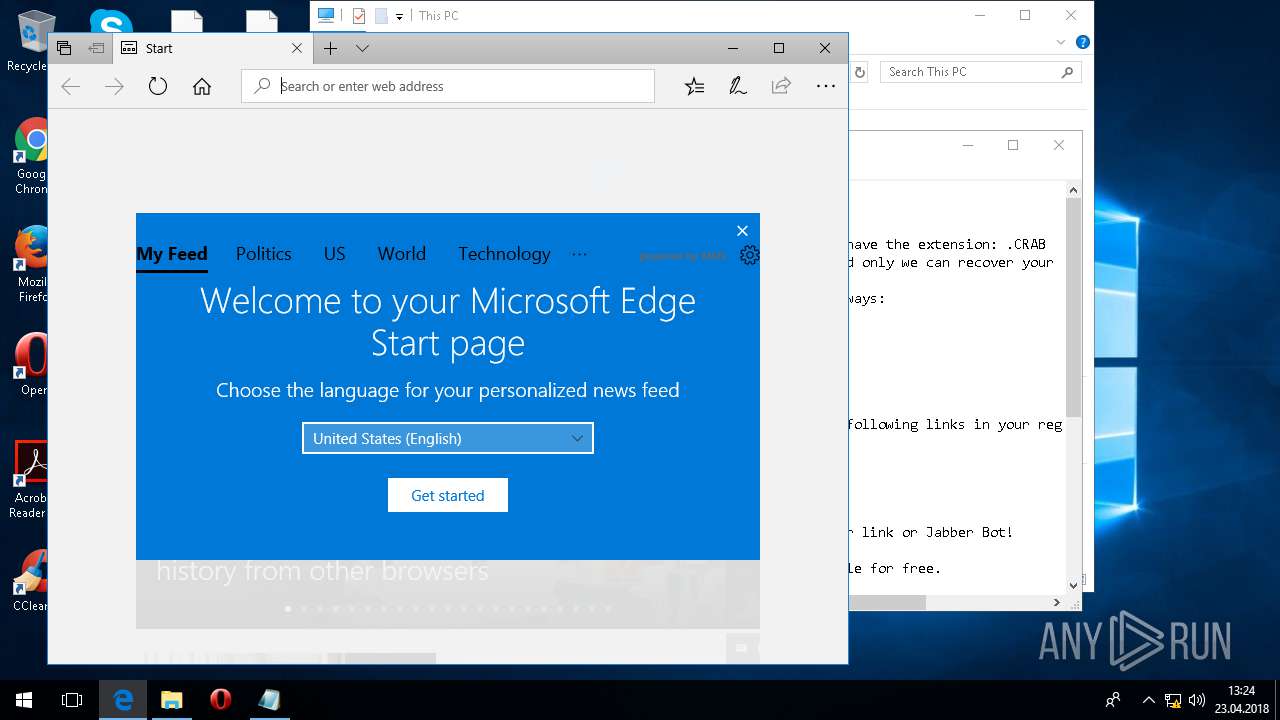This screenshot has height=720, width=1280.
Task: Go back in Edge
Action: coord(70,86)
